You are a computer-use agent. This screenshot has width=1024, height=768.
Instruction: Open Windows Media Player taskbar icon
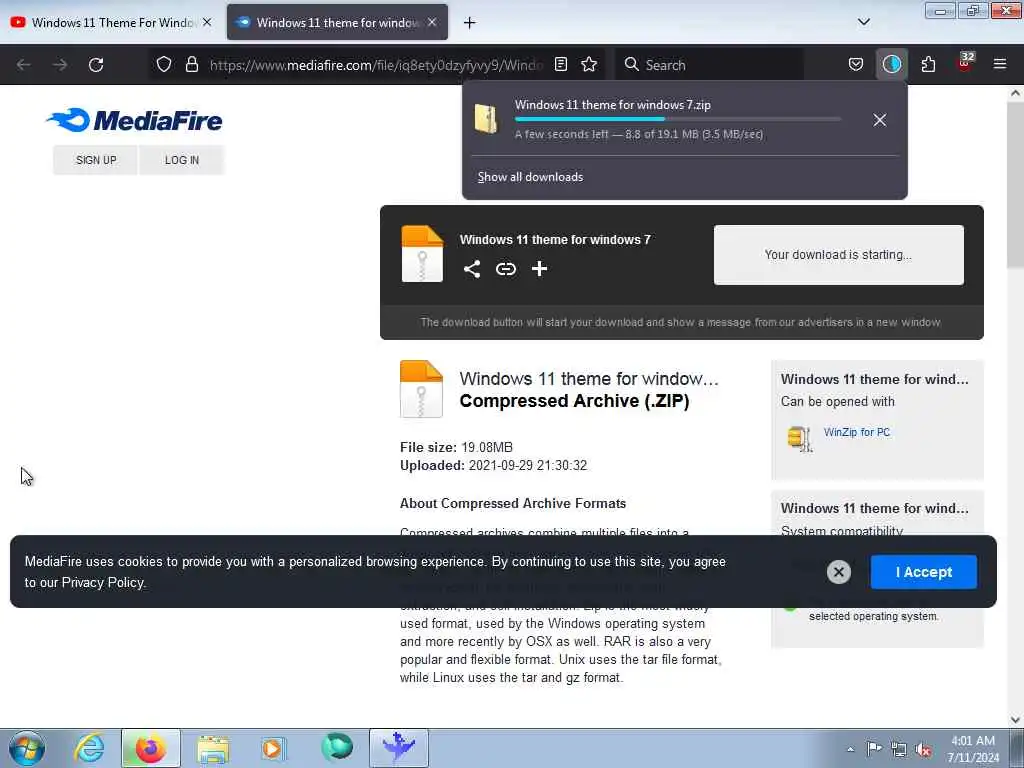pyautogui.click(x=273, y=748)
